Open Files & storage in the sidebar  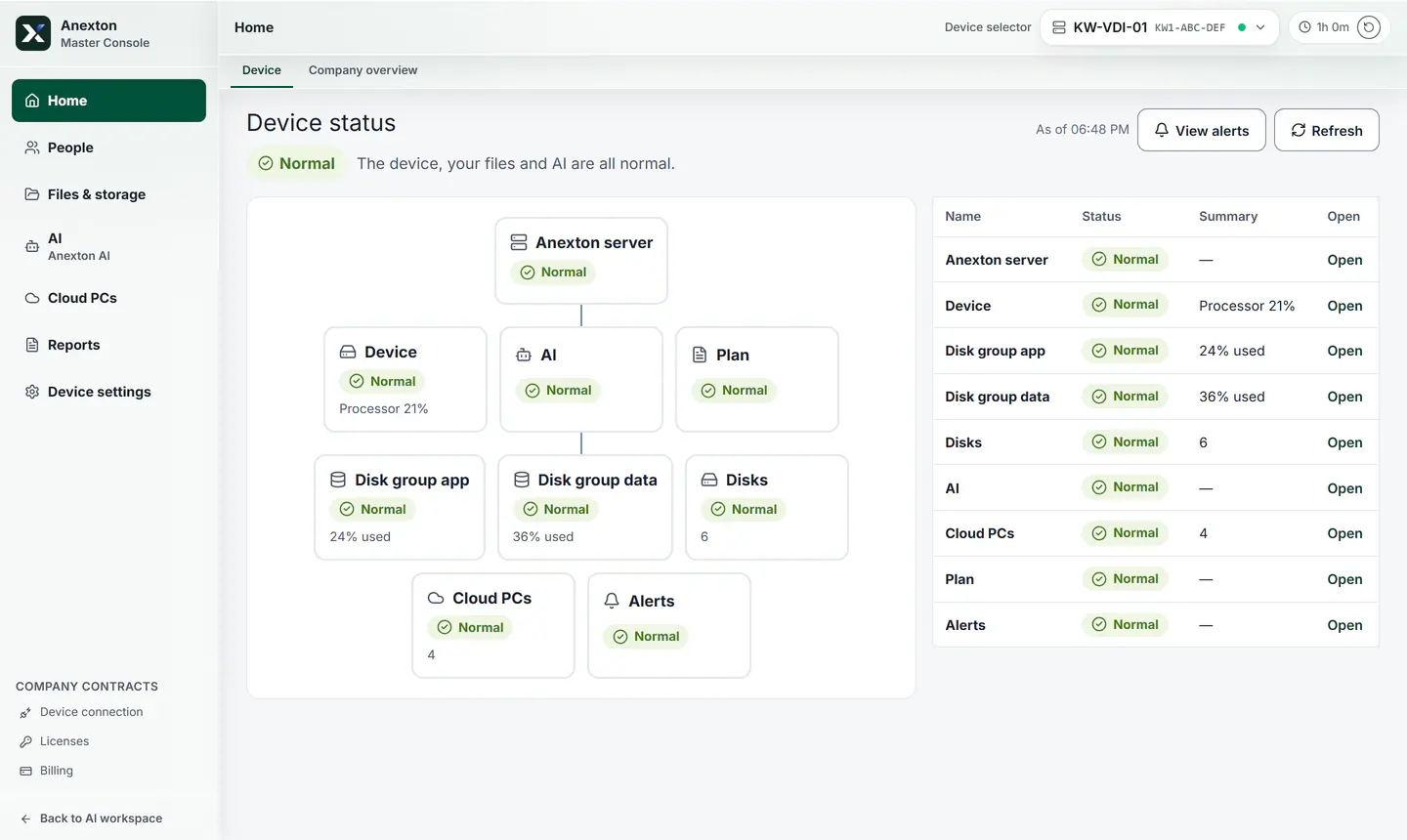[x=108, y=194]
